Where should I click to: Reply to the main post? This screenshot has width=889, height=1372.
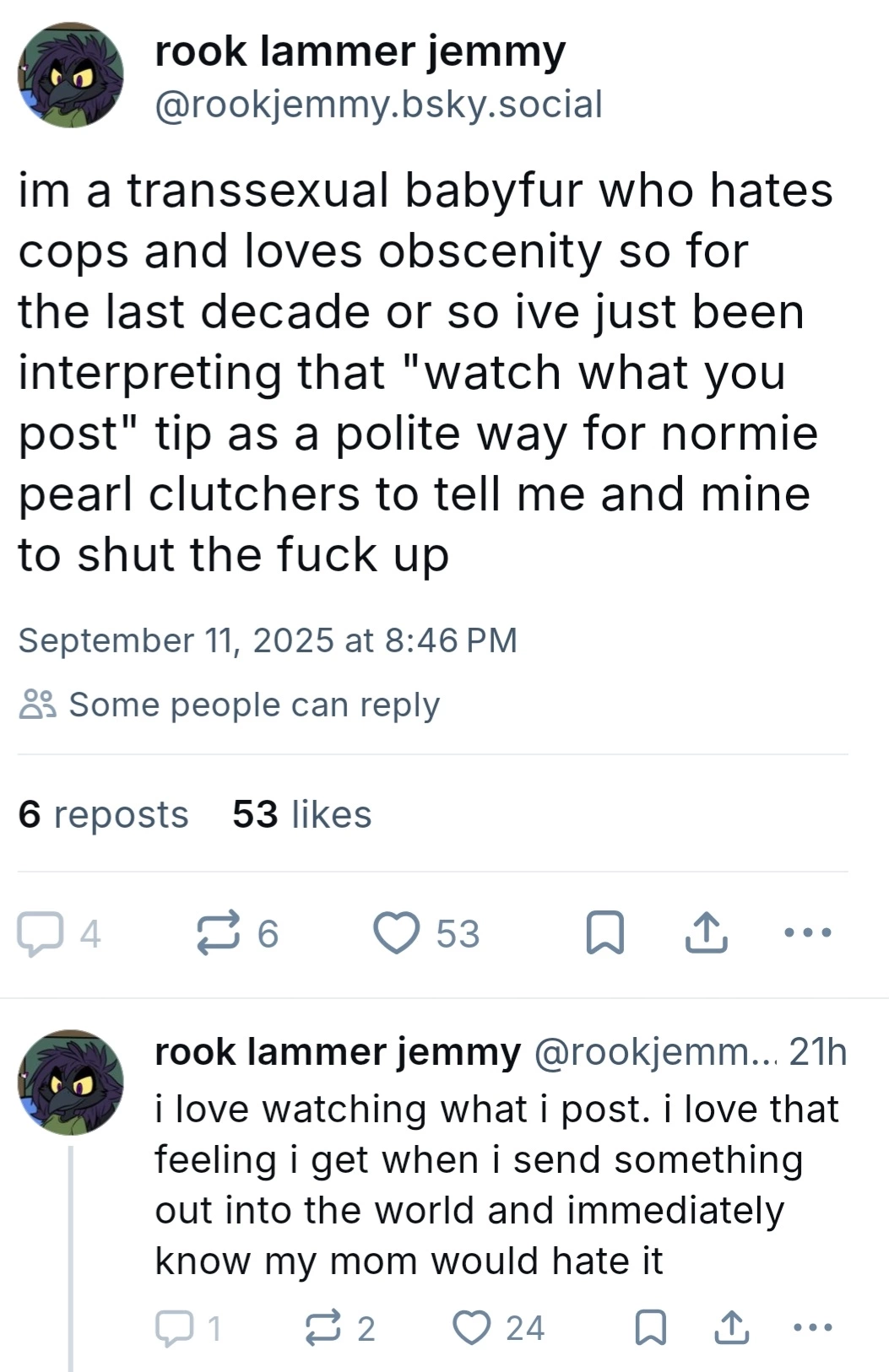[39, 934]
